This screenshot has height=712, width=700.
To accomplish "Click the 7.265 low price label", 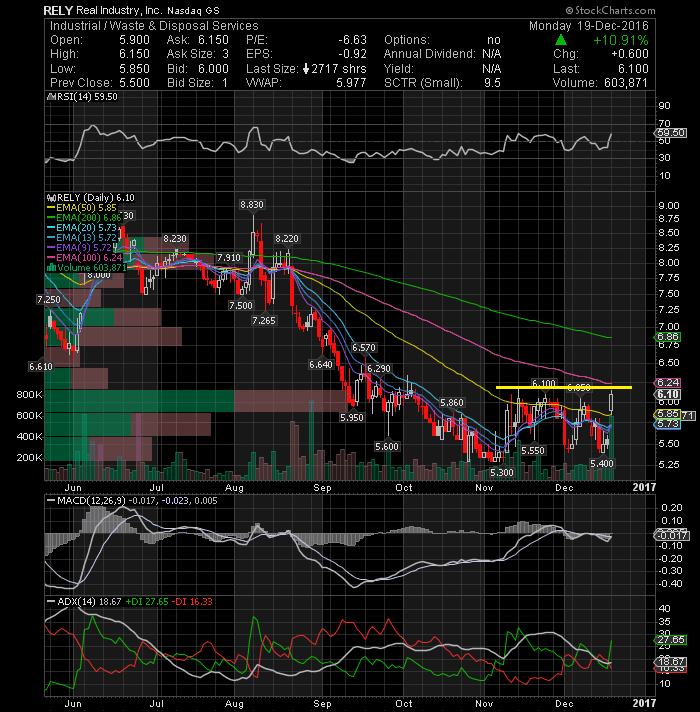I will (264, 321).
